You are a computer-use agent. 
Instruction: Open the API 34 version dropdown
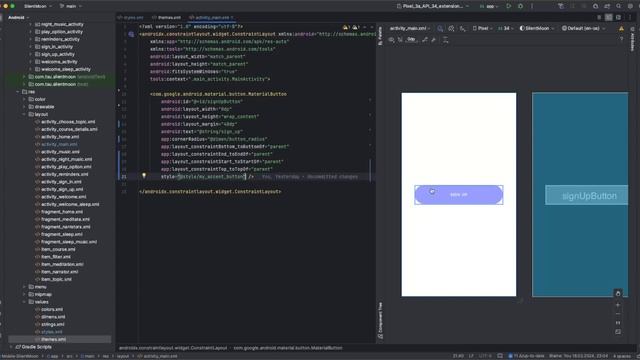click(506, 29)
